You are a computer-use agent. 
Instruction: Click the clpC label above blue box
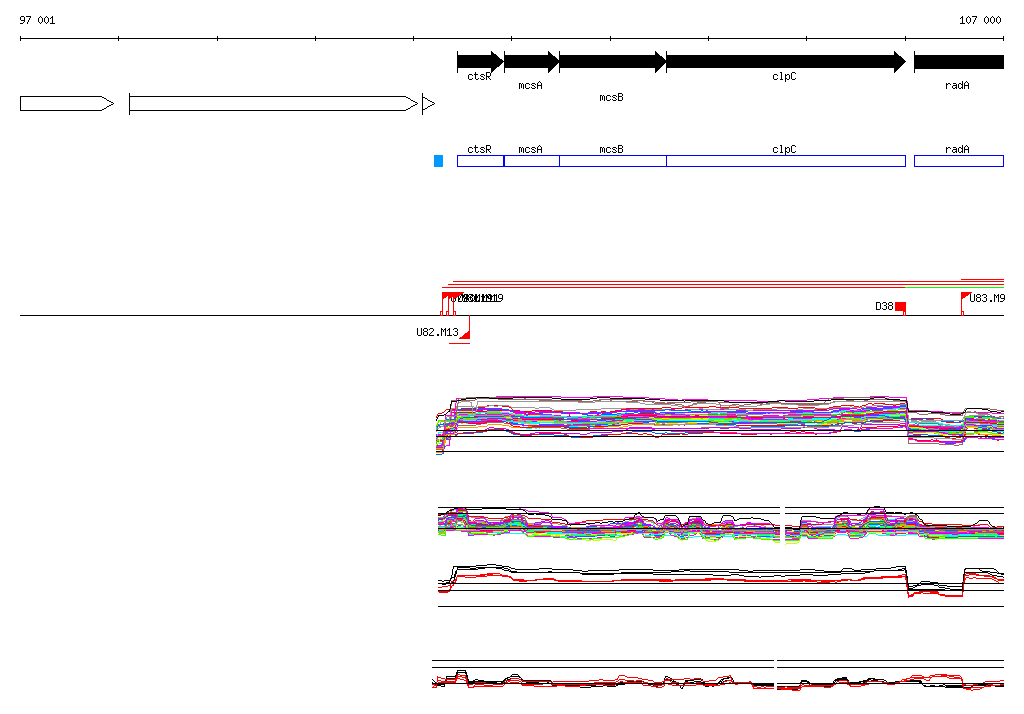[x=784, y=150]
